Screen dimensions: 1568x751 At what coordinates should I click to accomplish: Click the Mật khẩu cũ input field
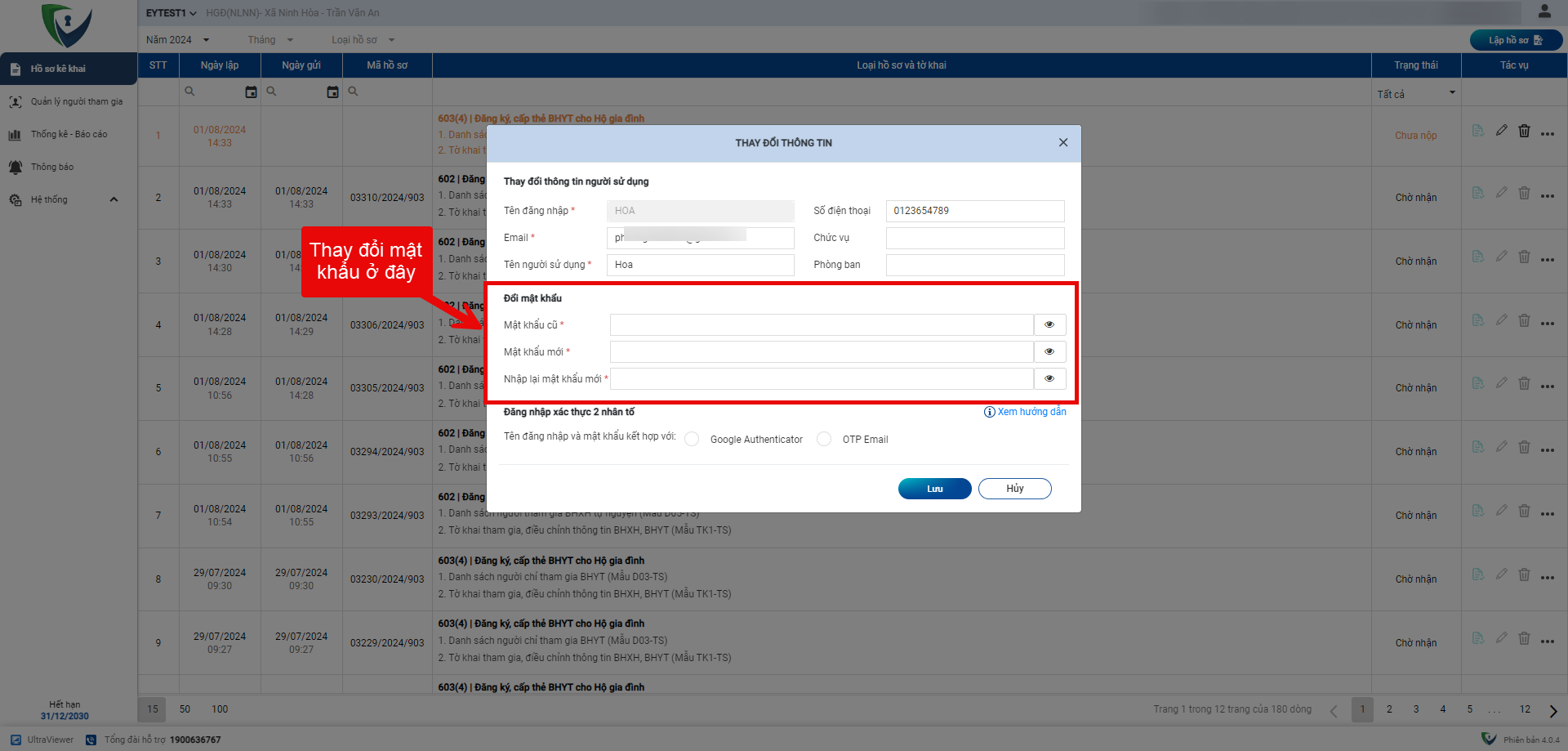(821, 325)
